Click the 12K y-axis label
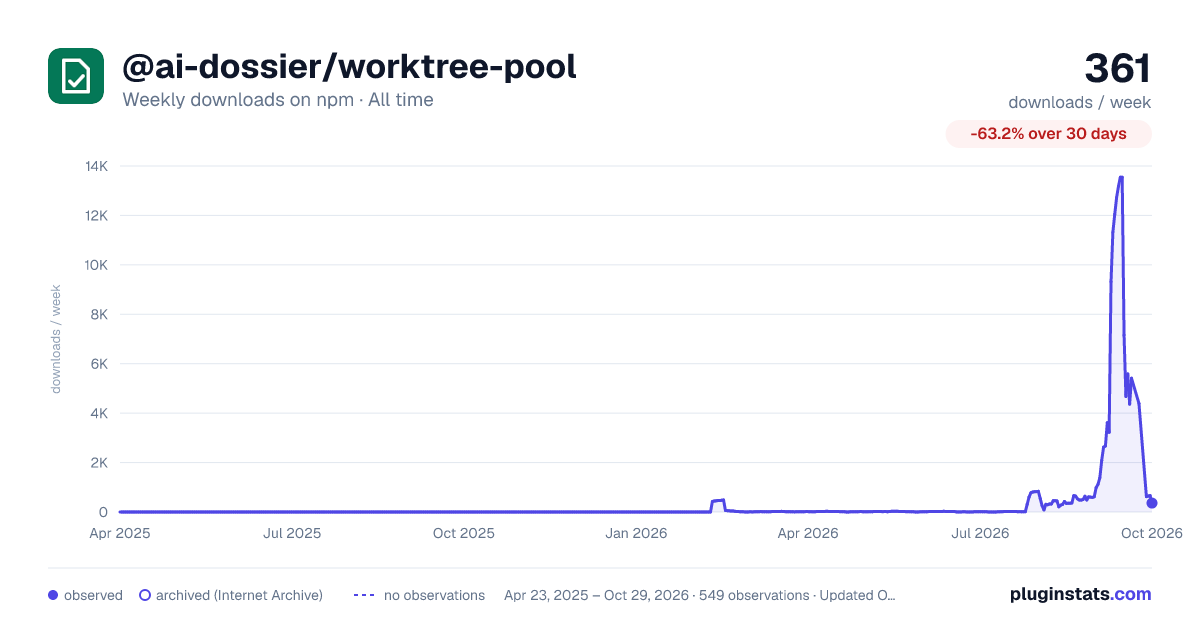The width and height of the screenshot is (1200, 630). pyautogui.click(x=96, y=216)
